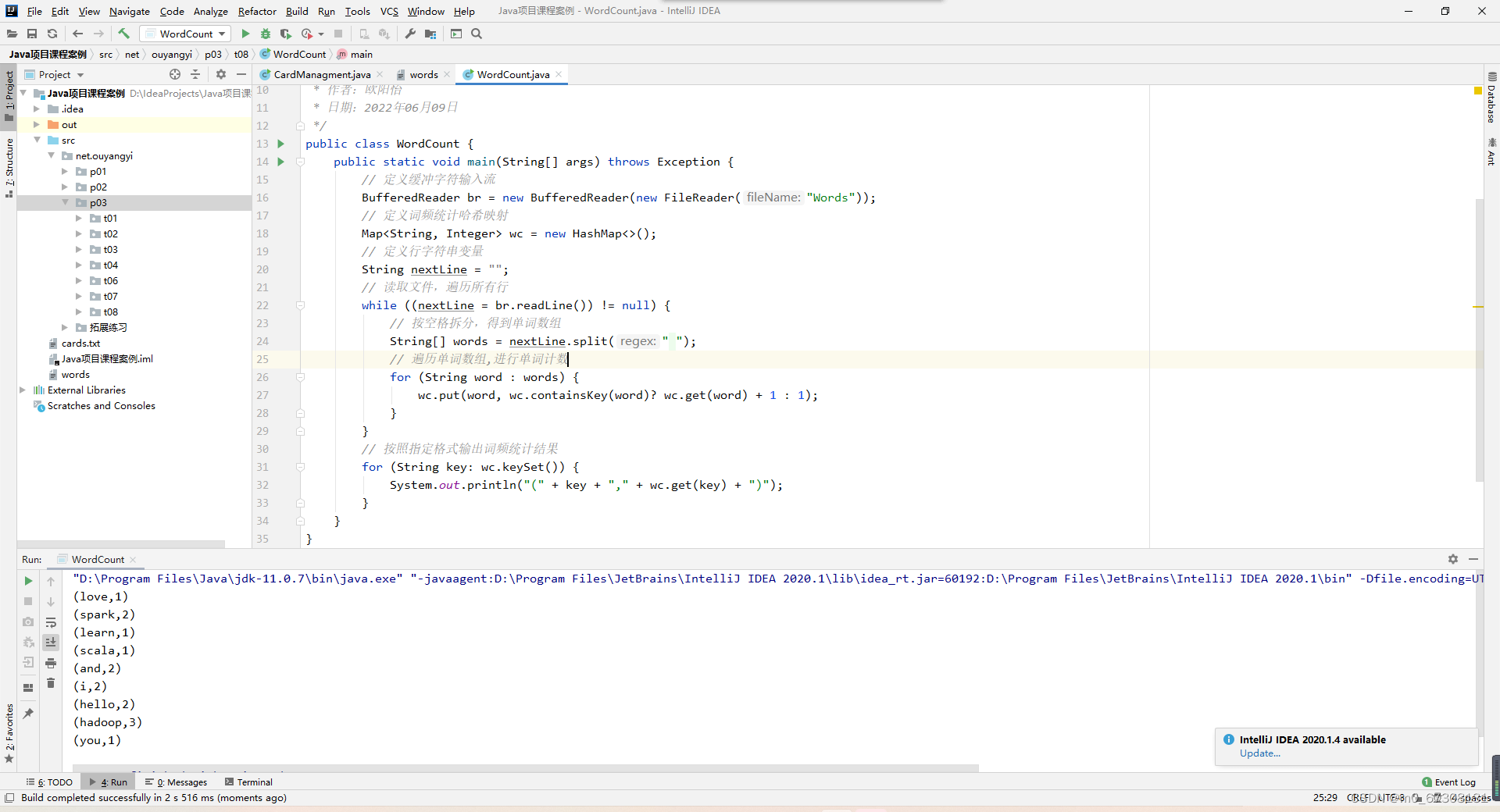
Task: Select the WordCount tab in Run panel
Action: click(97, 559)
